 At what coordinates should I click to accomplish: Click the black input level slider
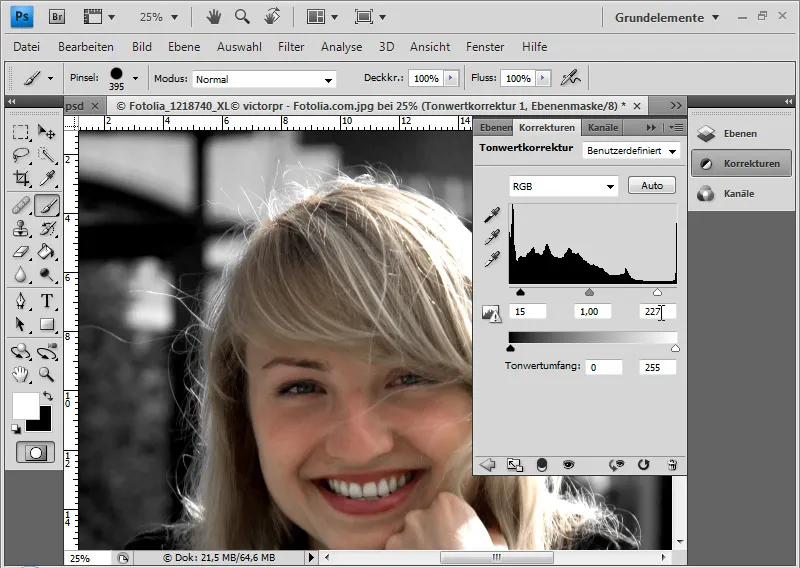pyautogui.click(x=520, y=292)
